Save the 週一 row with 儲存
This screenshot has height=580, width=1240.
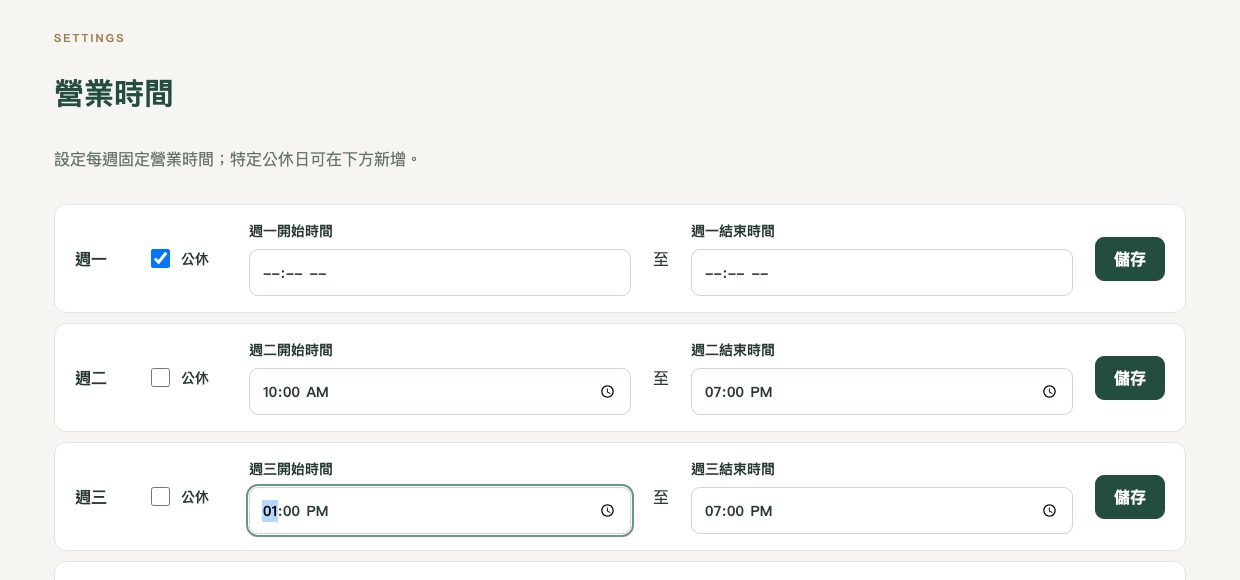coord(1130,259)
